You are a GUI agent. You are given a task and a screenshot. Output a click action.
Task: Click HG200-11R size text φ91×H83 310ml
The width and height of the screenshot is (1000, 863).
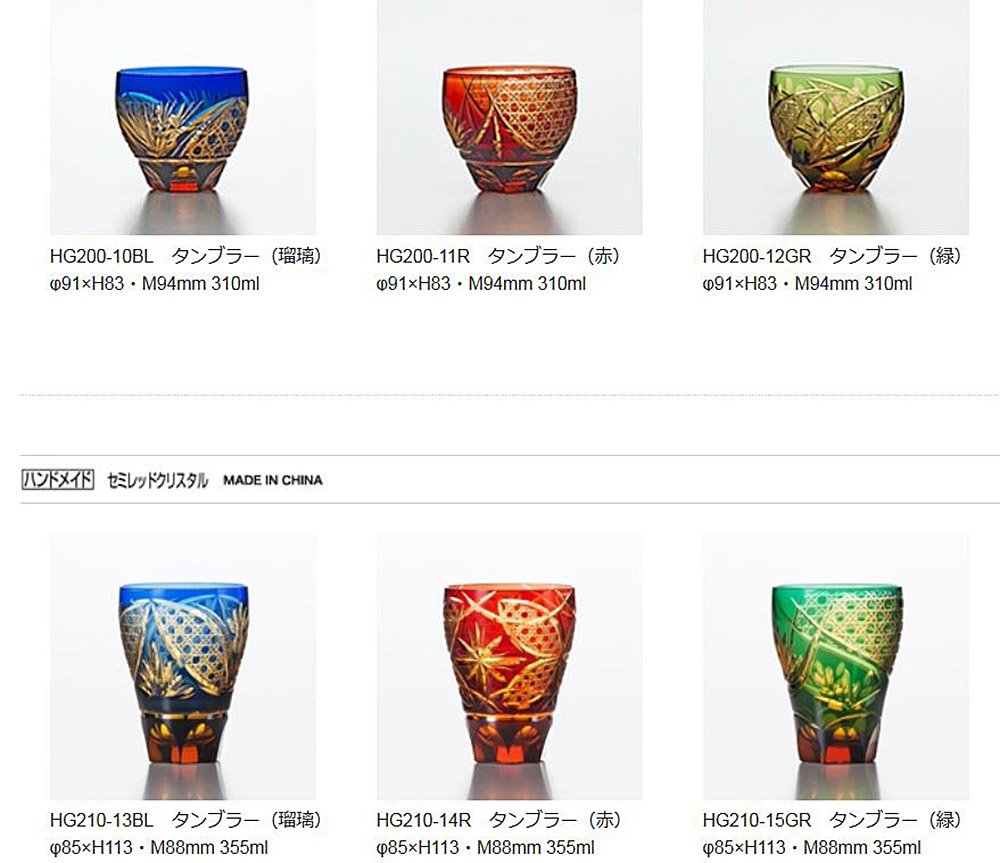click(482, 284)
